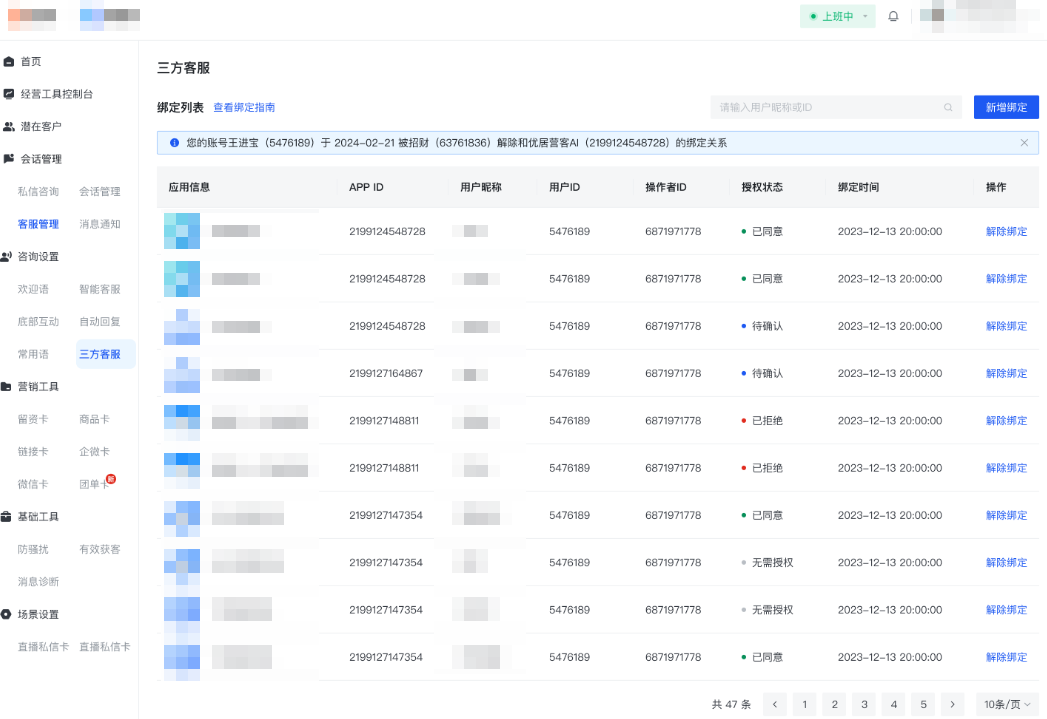Click the 首页 home icon

9,62
